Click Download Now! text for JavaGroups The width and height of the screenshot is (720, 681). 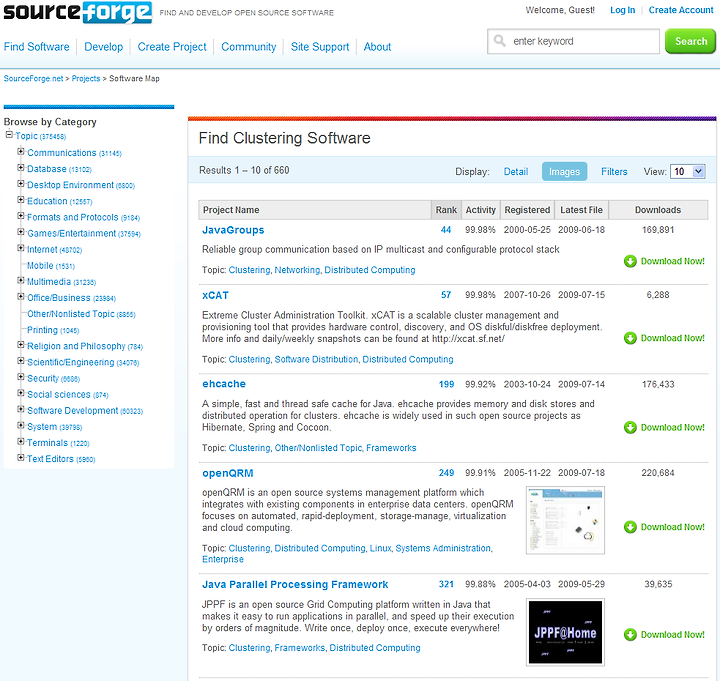(x=673, y=261)
